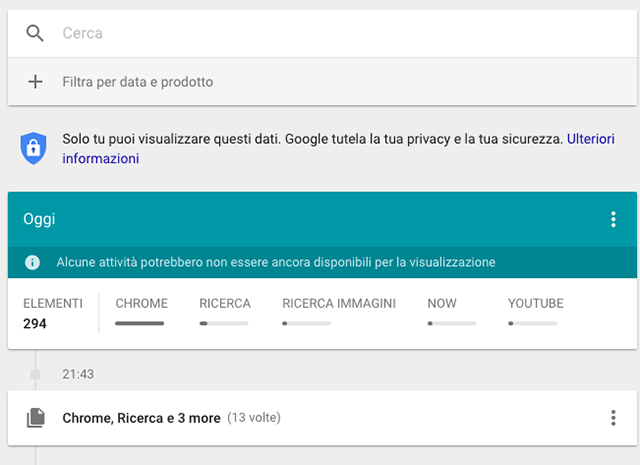640x465 pixels.
Task: Click the document bundle icon
Action: tap(36, 418)
